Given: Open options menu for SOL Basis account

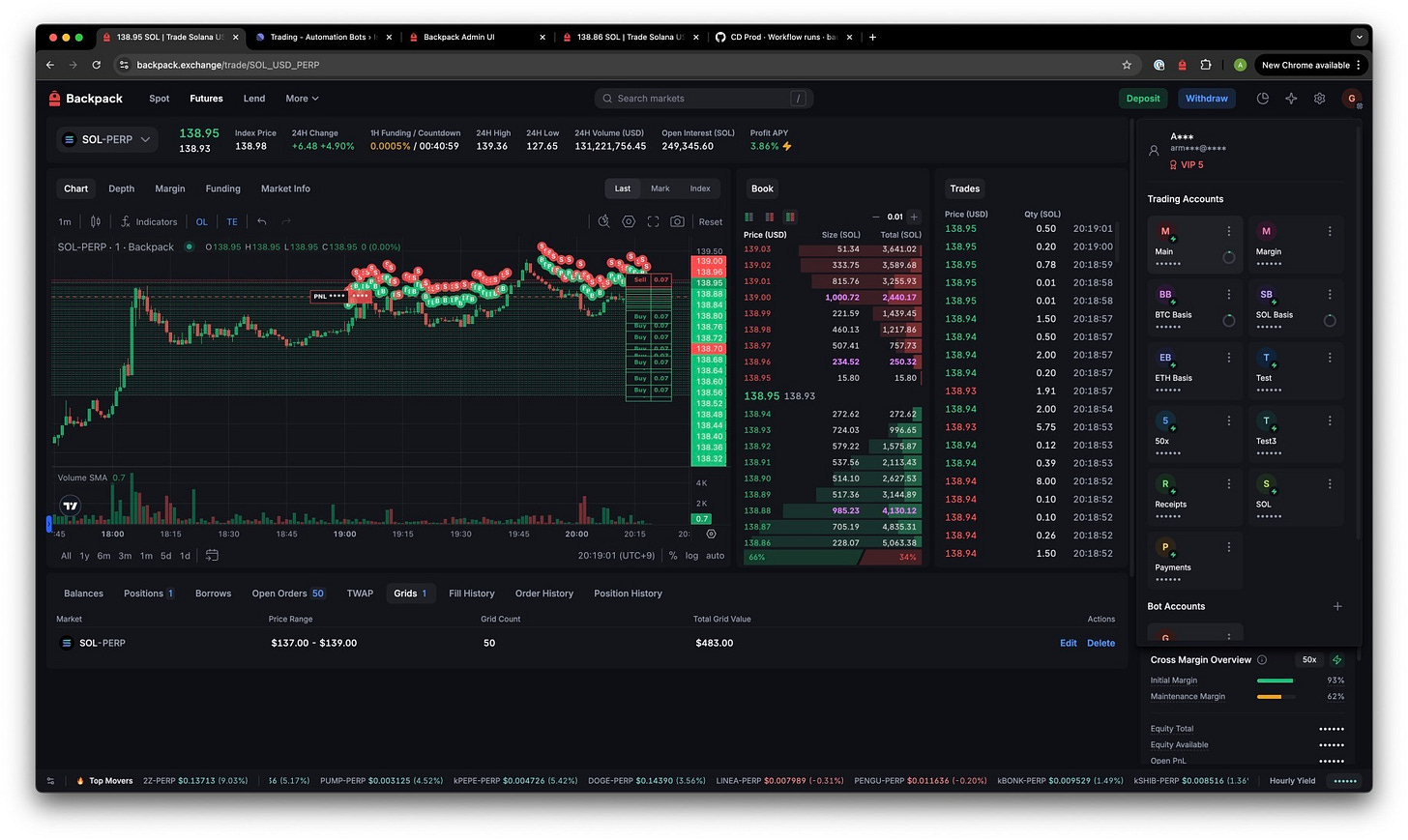Looking at the screenshot, I should tap(1330, 294).
